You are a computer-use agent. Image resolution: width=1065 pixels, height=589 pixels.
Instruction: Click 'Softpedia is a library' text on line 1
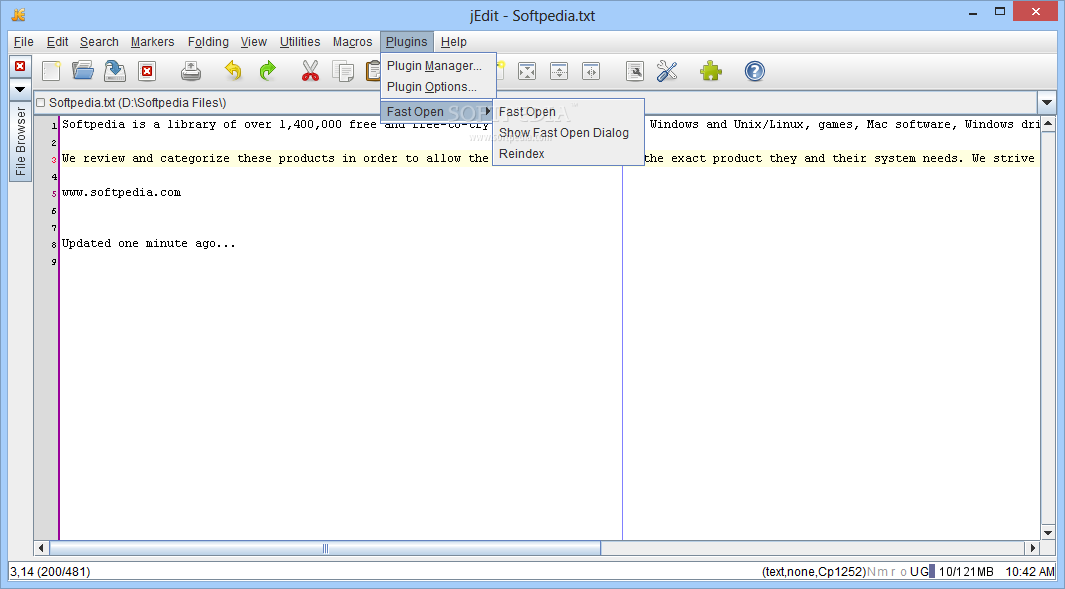(x=140, y=124)
